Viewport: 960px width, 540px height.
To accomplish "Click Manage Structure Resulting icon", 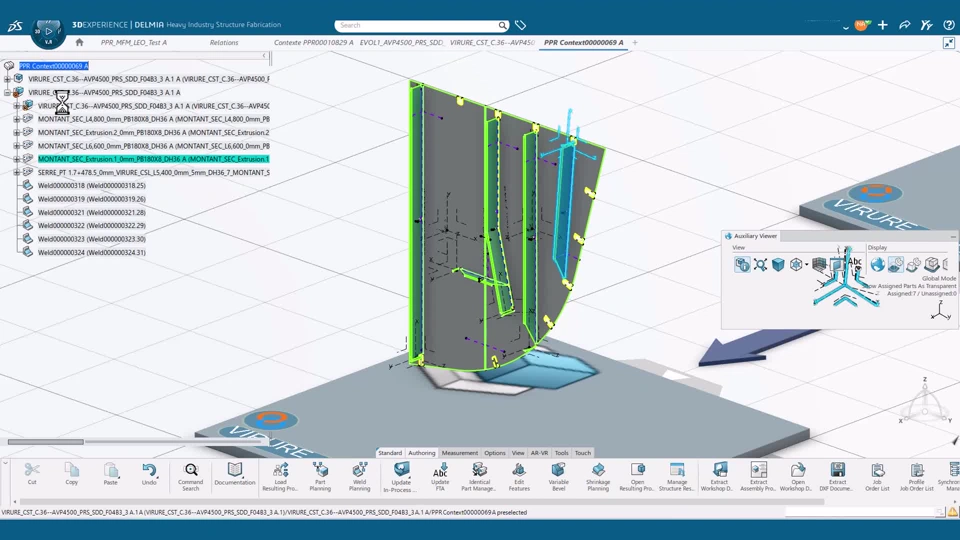I will pos(677,470).
